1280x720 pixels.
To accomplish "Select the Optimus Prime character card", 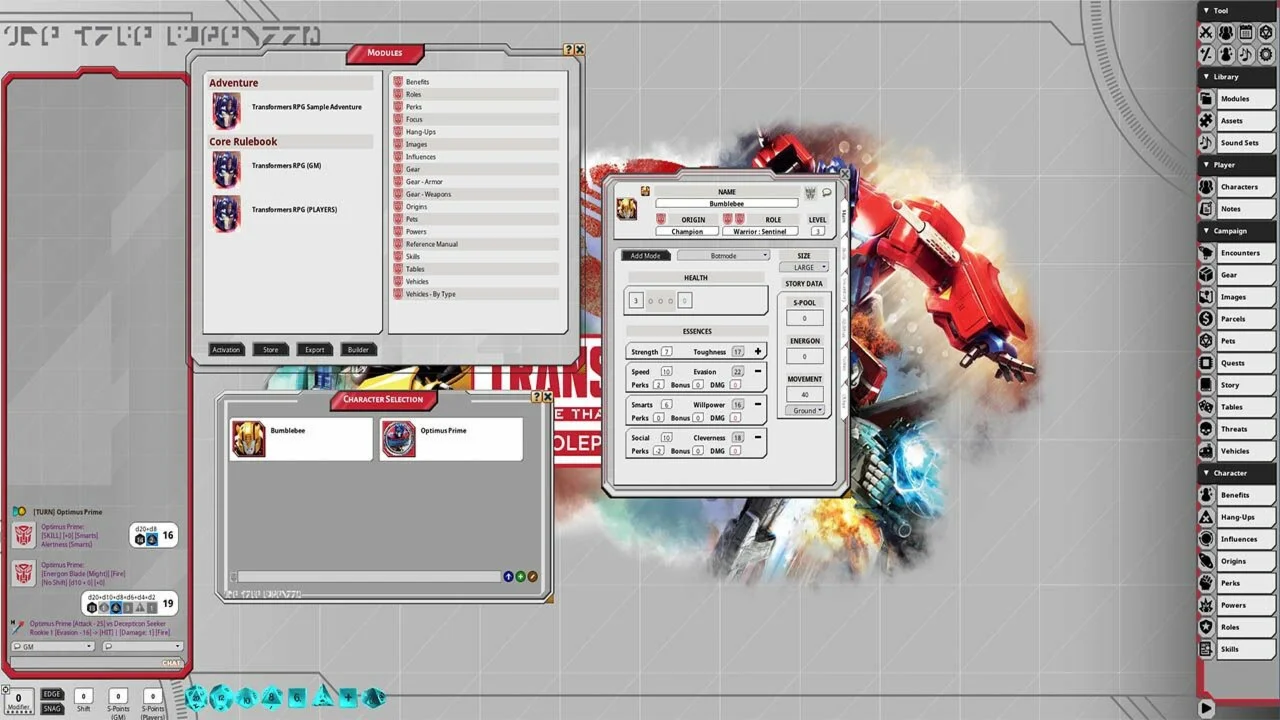I will (451, 439).
